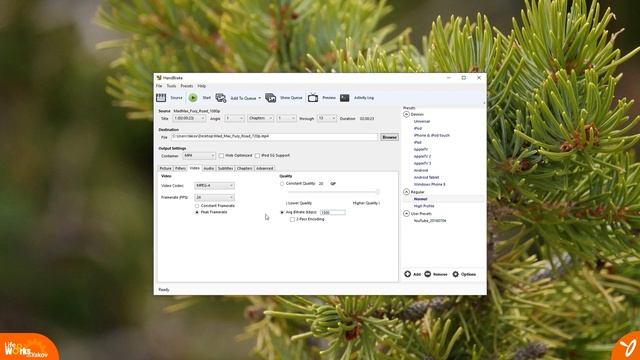Viewport: 640px width, 360px height.
Task: Collapse the User Presets group
Action: [407, 213]
